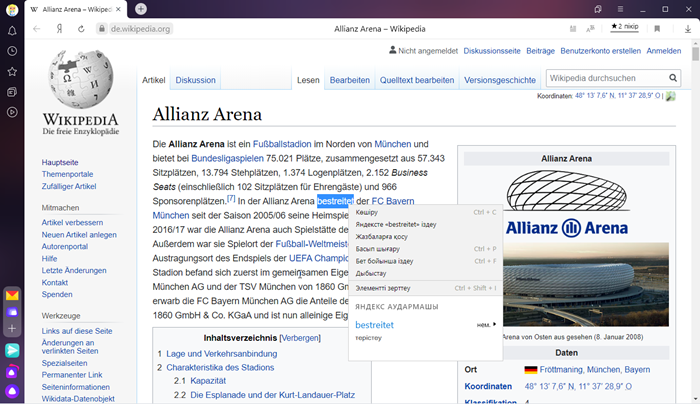Open reader mode icon in address bar
Image resolution: width=700 pixels, height=404 pixels.
tap(573, 29)
